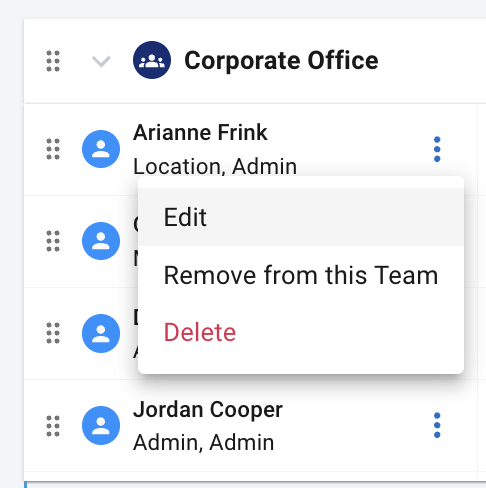
Task: Click Jordan Cooper's avatar icon
Action: pos(101,425)
